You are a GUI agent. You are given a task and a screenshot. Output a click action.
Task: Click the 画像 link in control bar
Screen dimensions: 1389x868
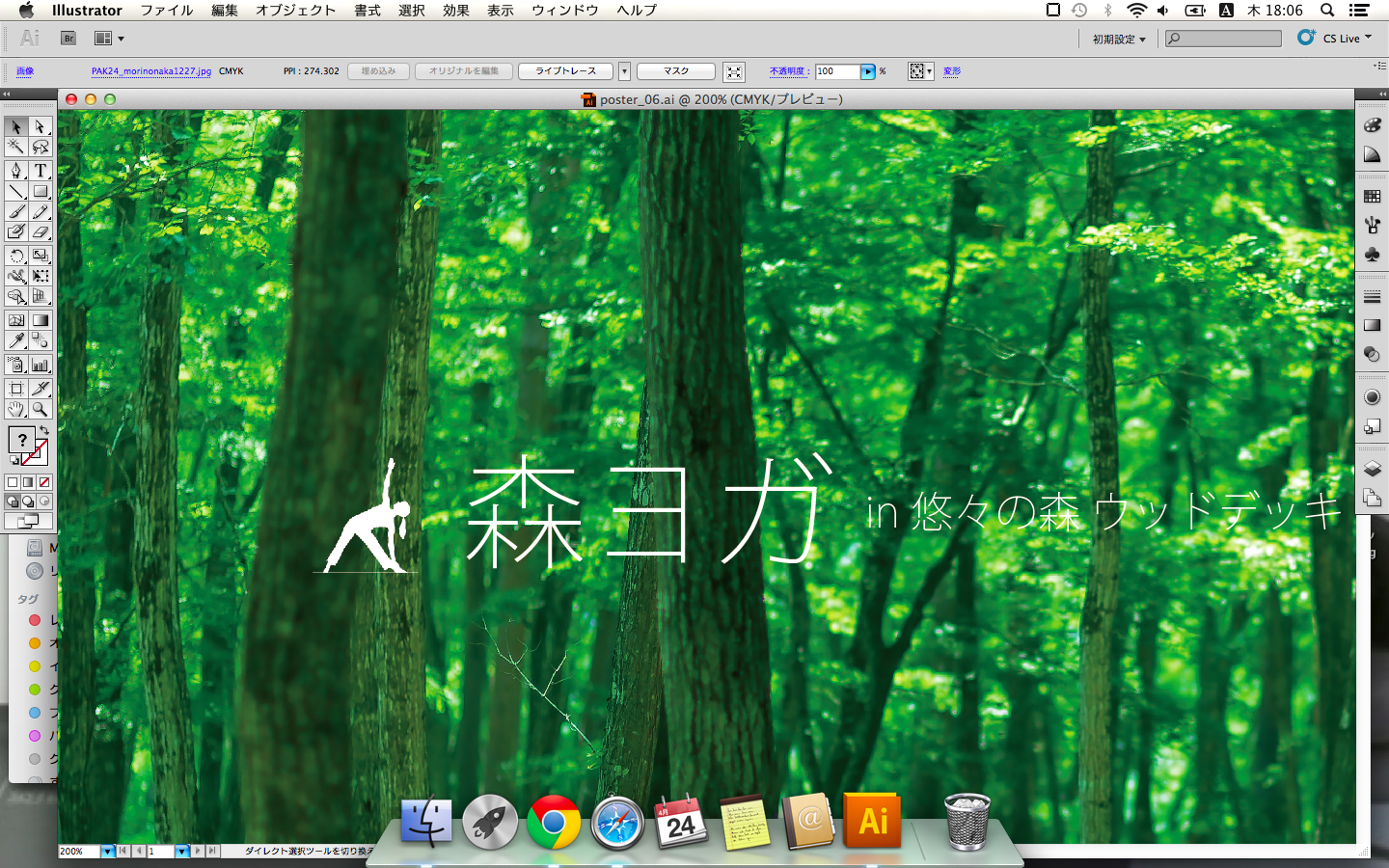pyautogui.click(x=25, y=71)
